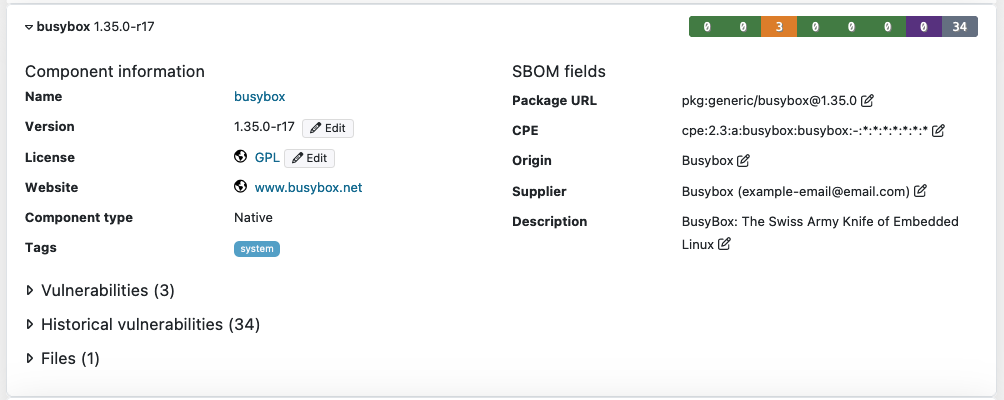Click the Edit button beside License
Image resolution: width=1004 pixels, height=400 pixels.
(310, 158)
